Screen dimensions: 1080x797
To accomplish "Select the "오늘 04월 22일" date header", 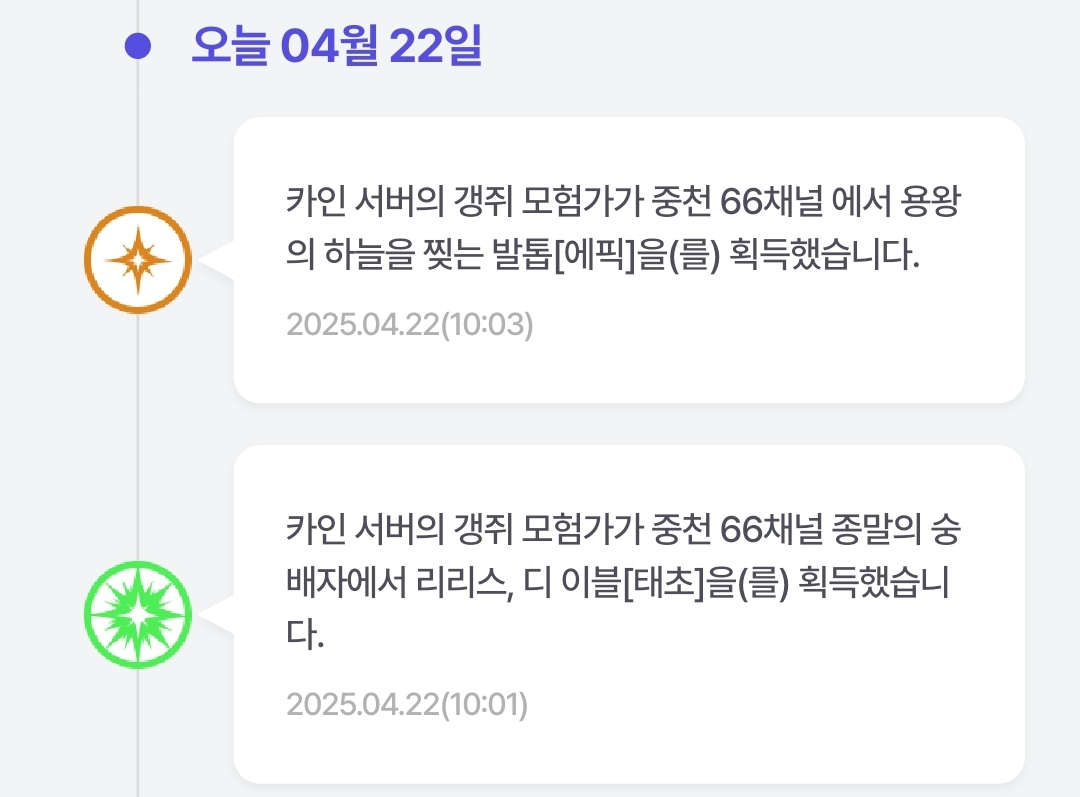I will click(x=336, y=46).
